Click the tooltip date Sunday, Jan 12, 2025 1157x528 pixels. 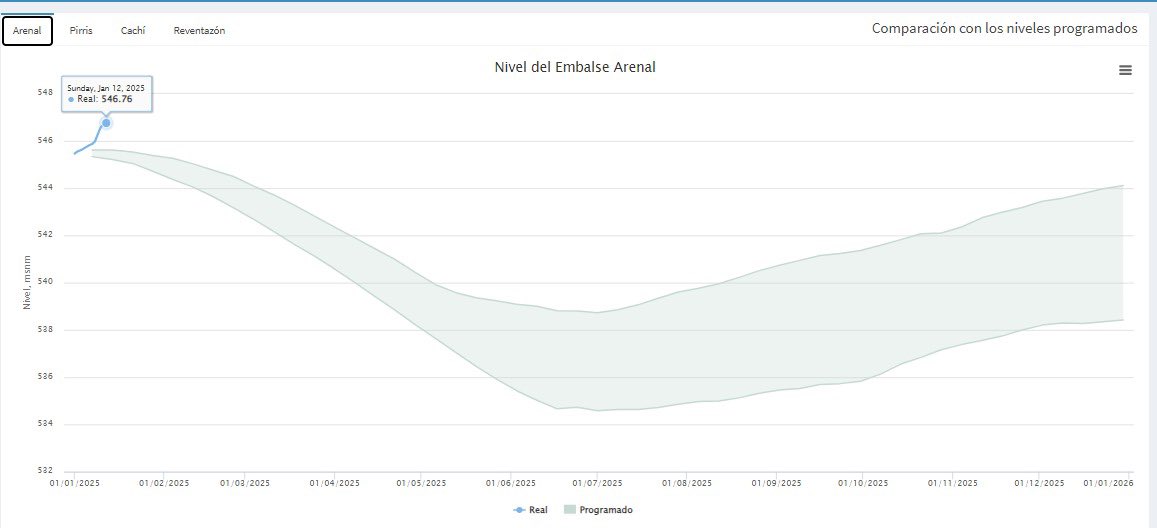106,88
